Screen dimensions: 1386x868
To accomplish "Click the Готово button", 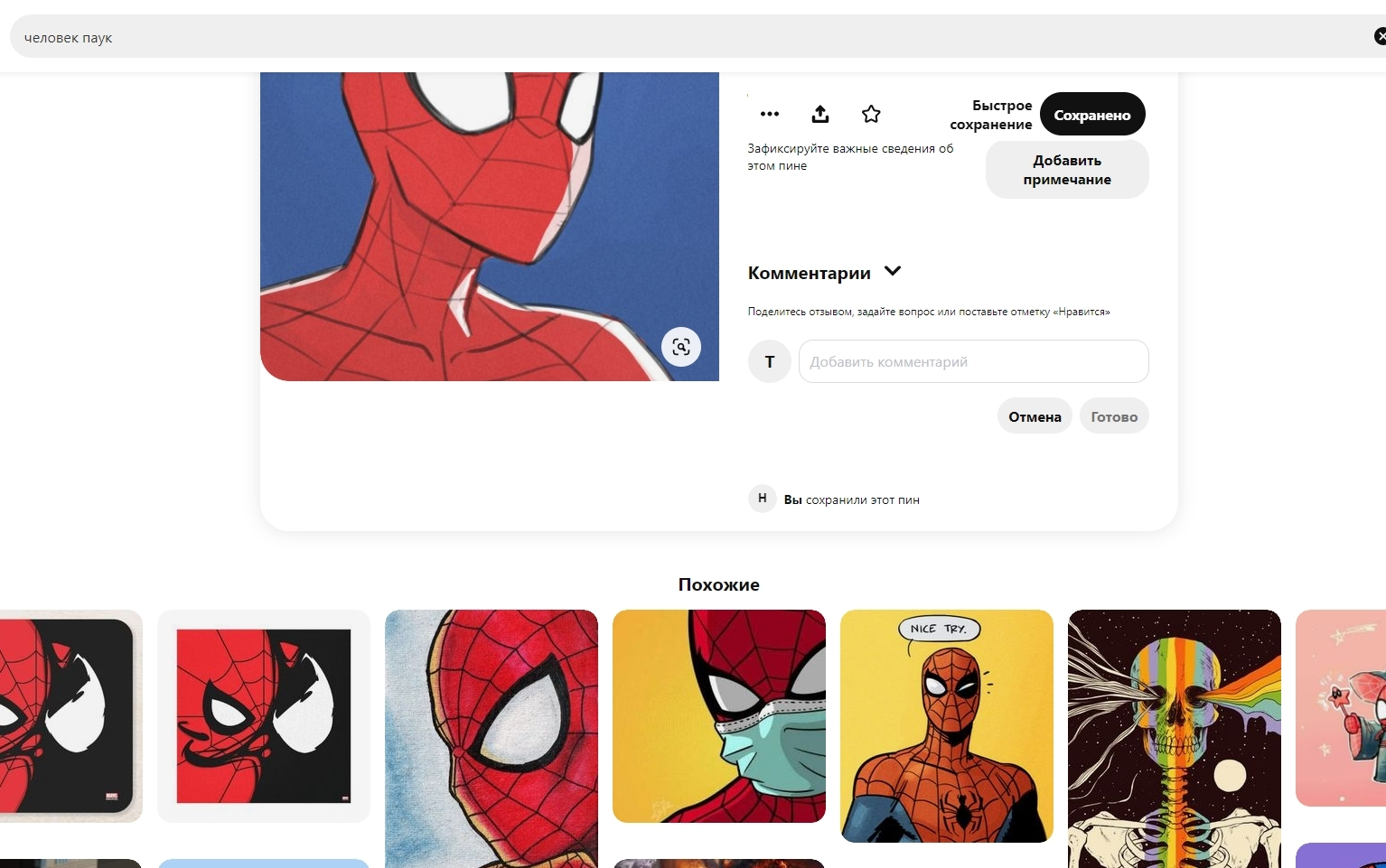I will point(1114,415).
